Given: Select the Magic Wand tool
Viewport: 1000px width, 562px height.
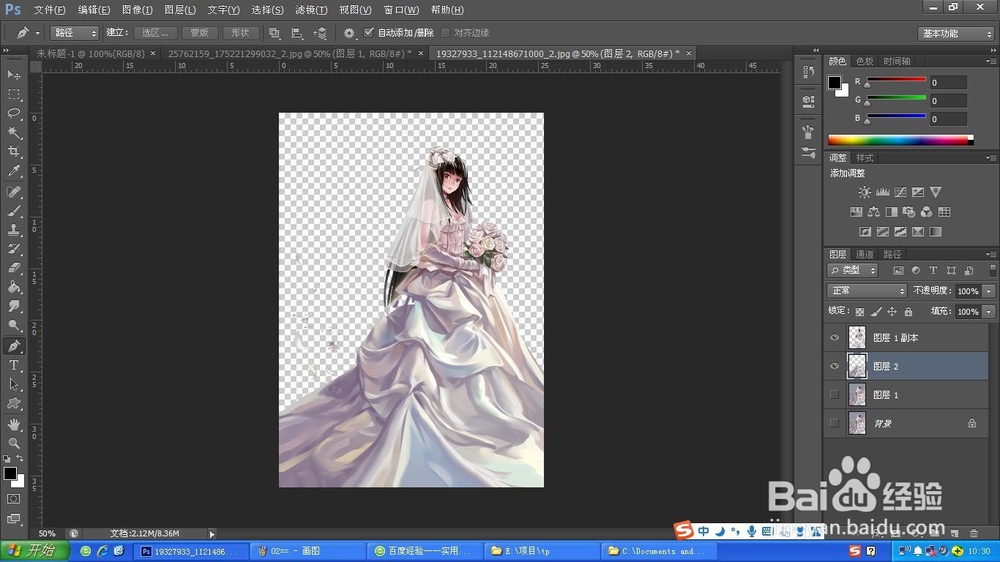Looking at the screenshot, I should pyautogui.click(x=13, y=133).
